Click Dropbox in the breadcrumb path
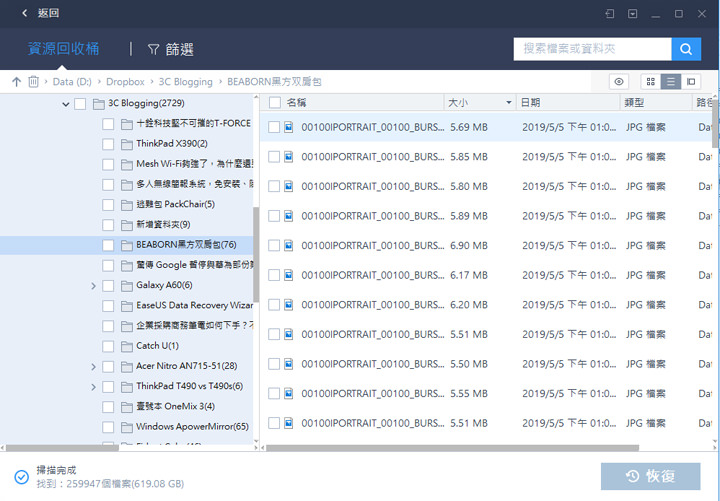Screen dimensions: 720x501 point(125,82)
